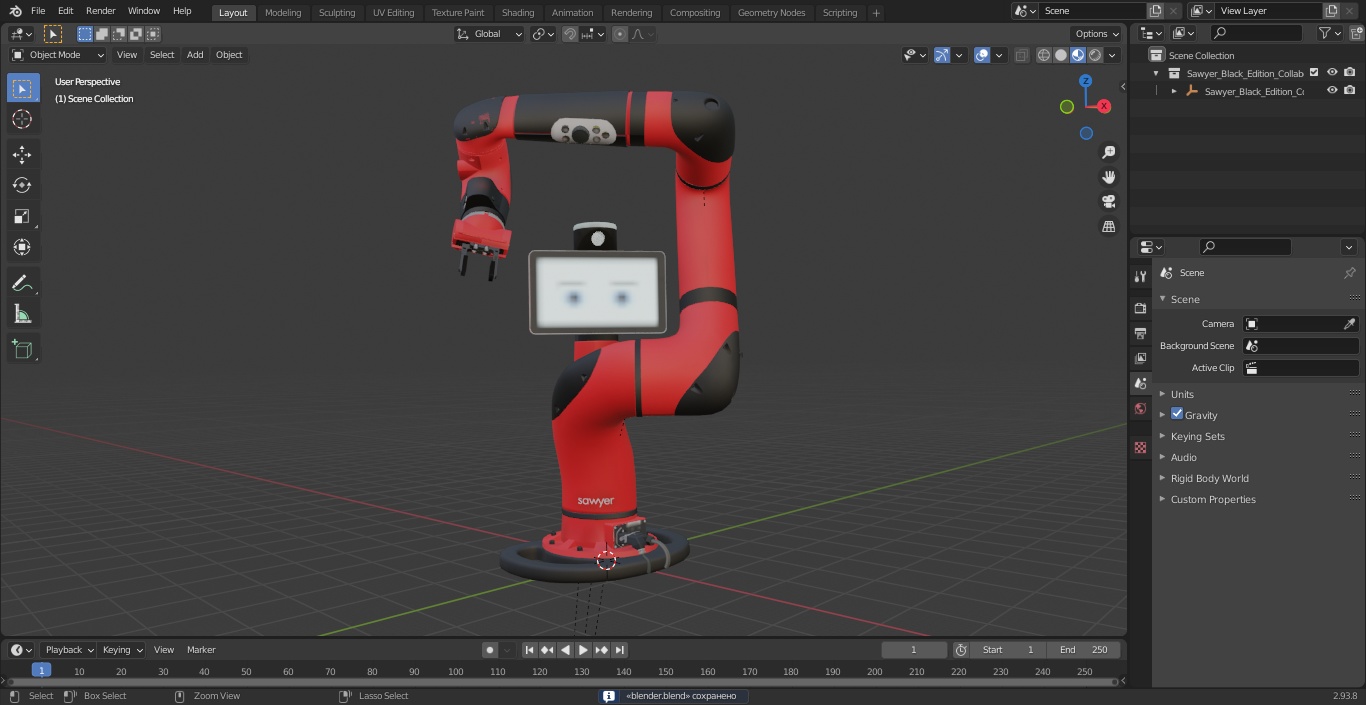This screenshot has height=705, width=1366.
Task: Expand the Rigid Body World panel
Action: 1210,478
